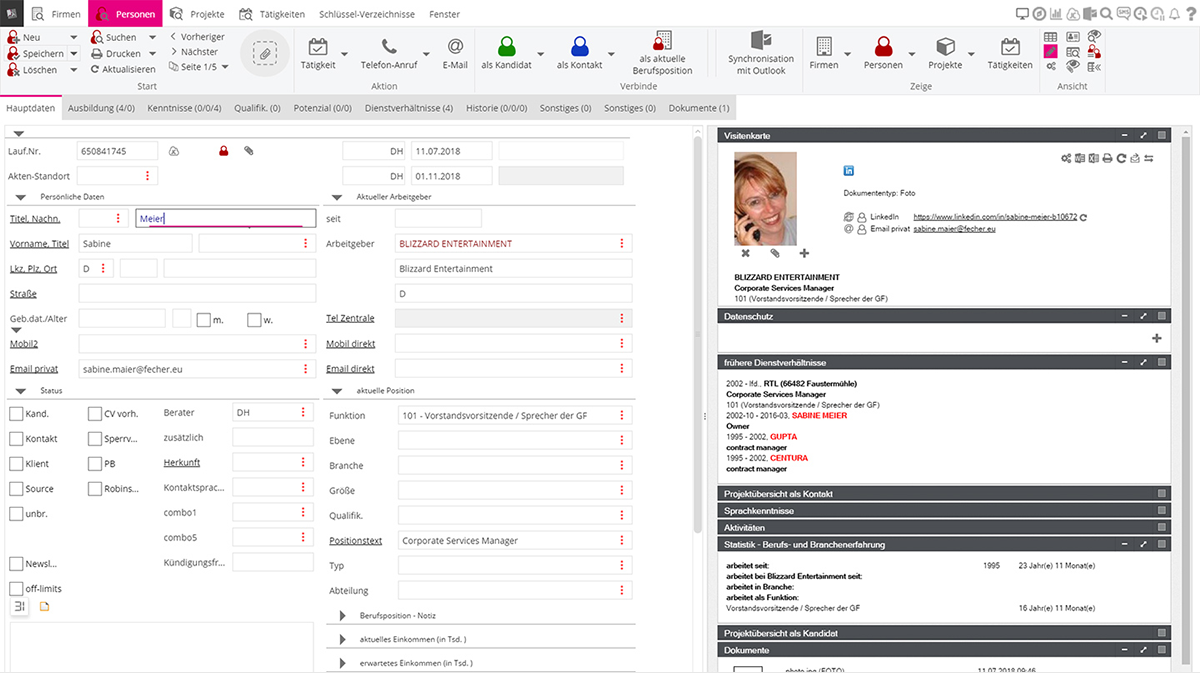Viewport: 1200px width, 675px height.
Task: Click the magnifier search icon in top bar
Action: [x=1106, y=14]
